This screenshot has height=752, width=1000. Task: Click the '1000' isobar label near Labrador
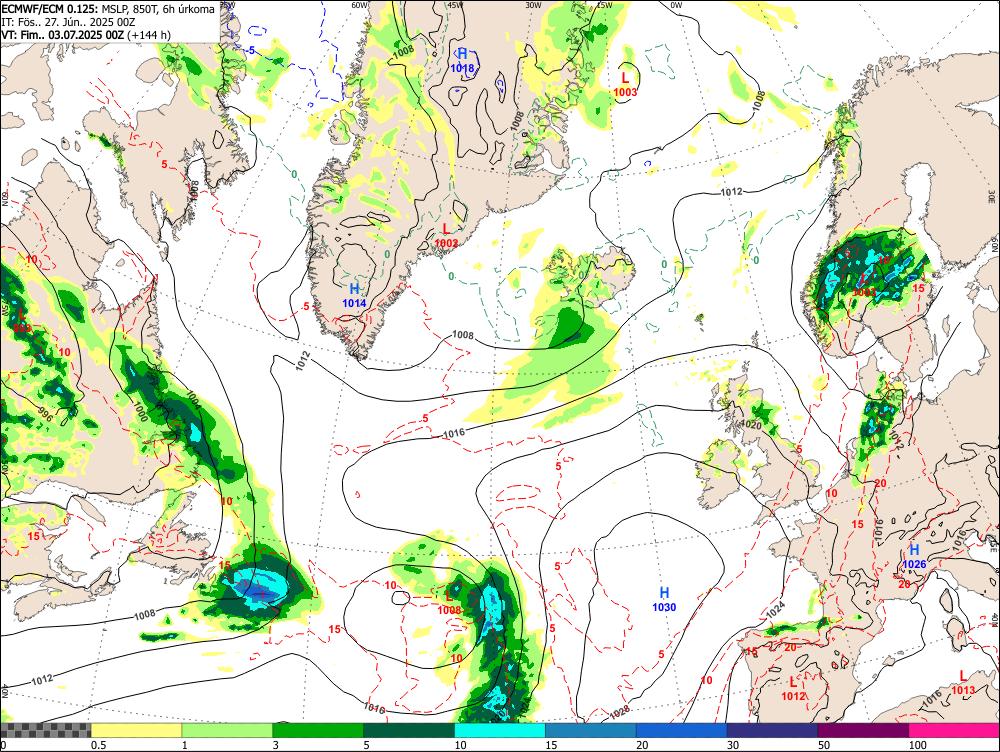pyautogui.click(x=140, y=412)
